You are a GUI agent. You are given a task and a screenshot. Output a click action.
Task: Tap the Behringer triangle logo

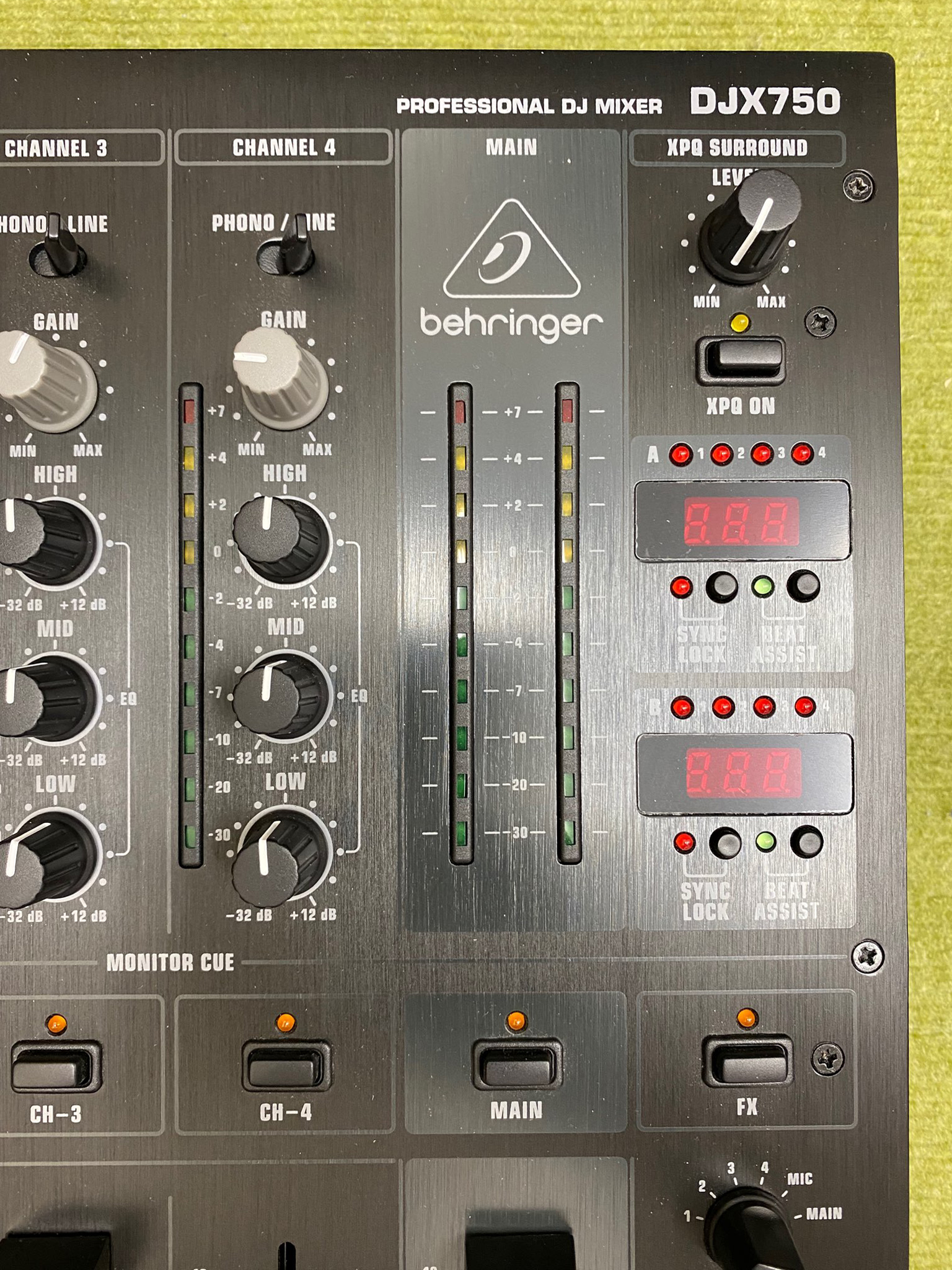pos(512,248)
